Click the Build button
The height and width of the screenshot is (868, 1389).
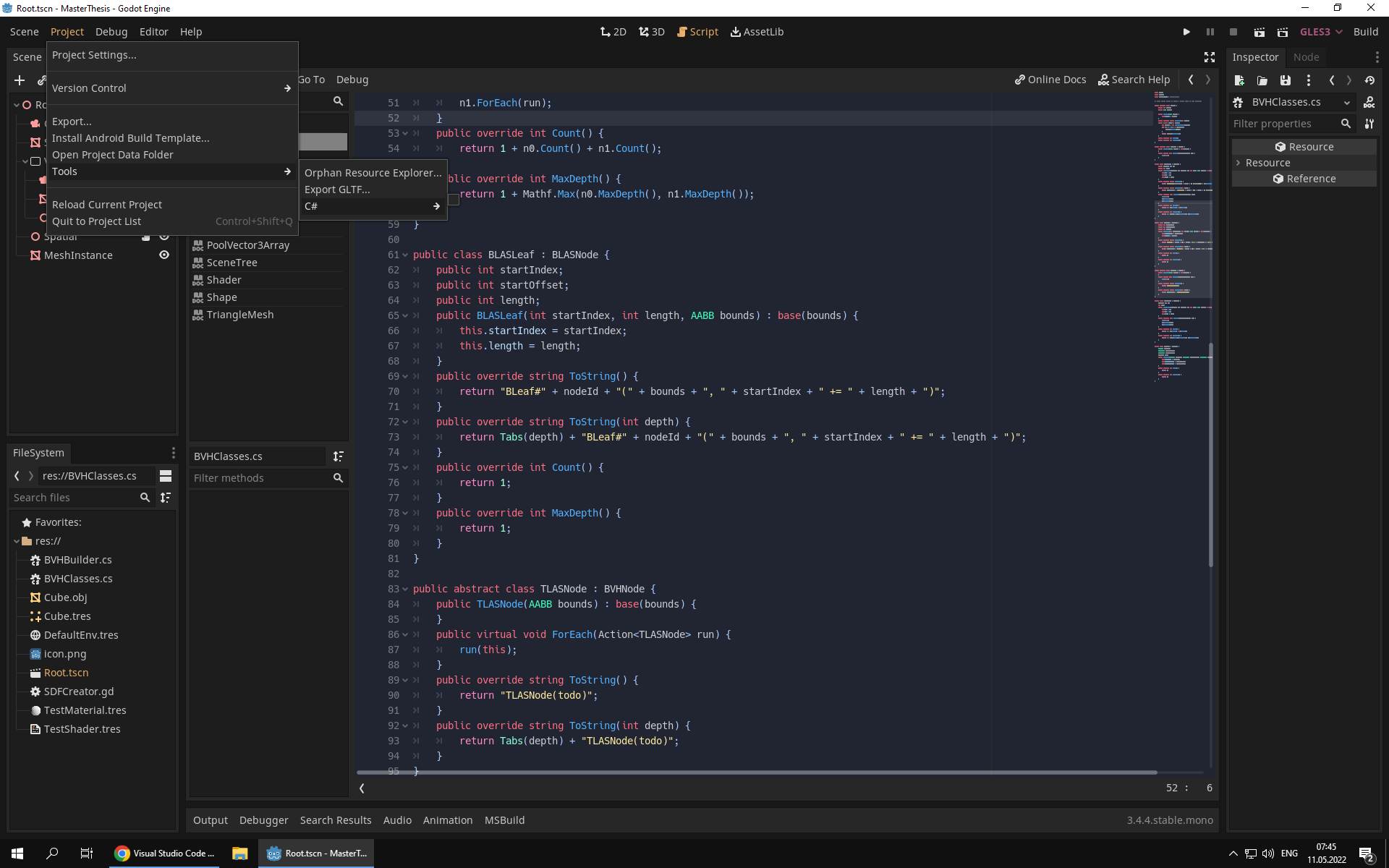[x=1366, y=32]
